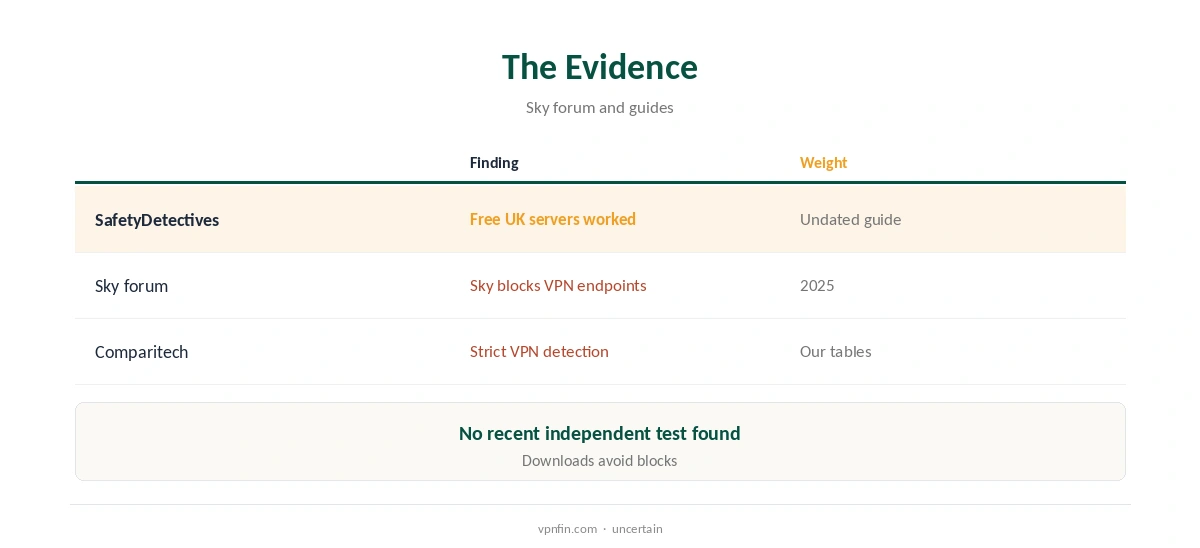Click the '2025' weight cell
Image resolution: width=1200 pixels, height=548 pixels.
817,286
